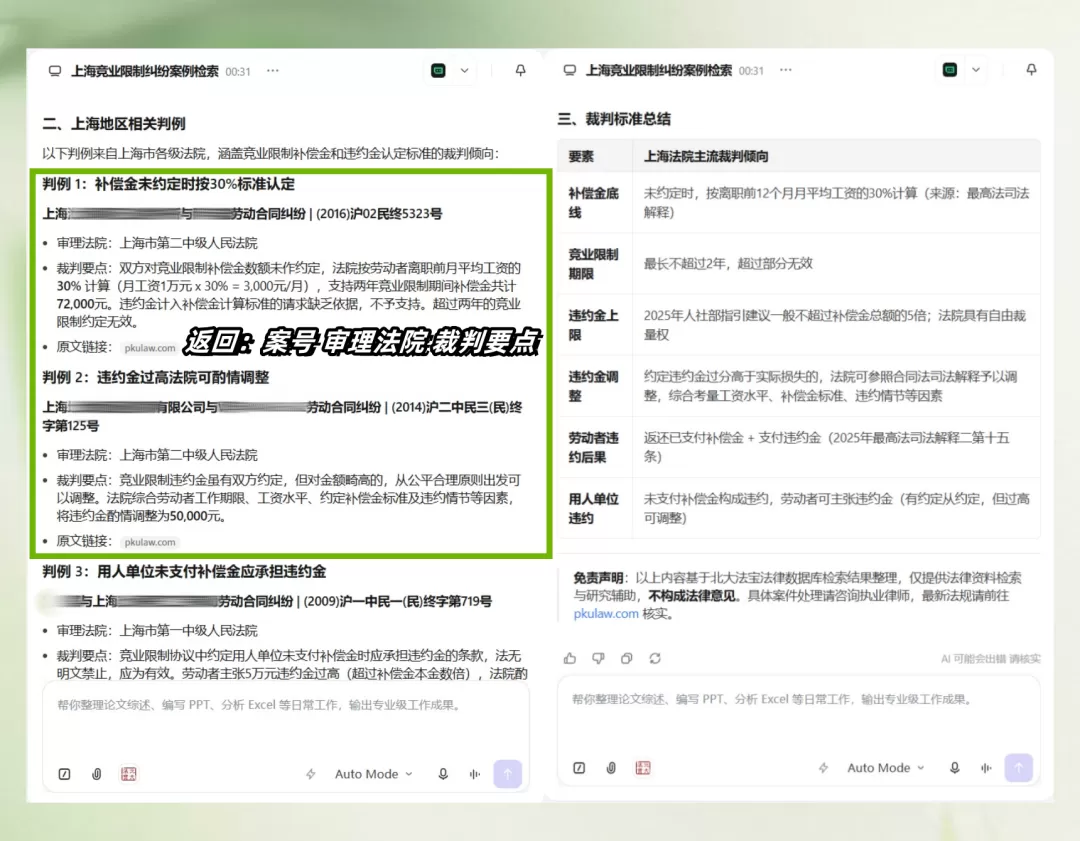
Task: Open the pkulaw.com source link under 判例 1
Action: (x=149, y=348)
